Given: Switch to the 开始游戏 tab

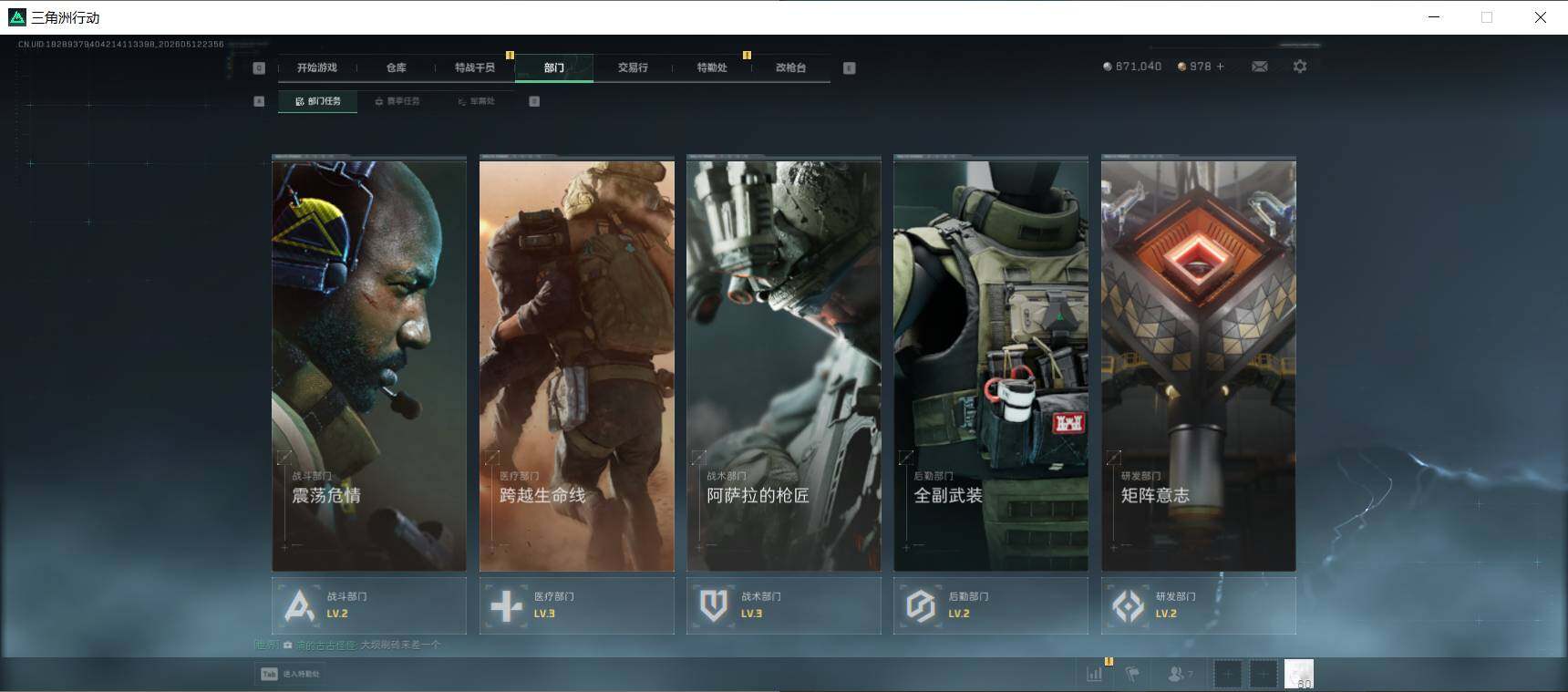Looking at the screenshot, I should pos(317,67).
